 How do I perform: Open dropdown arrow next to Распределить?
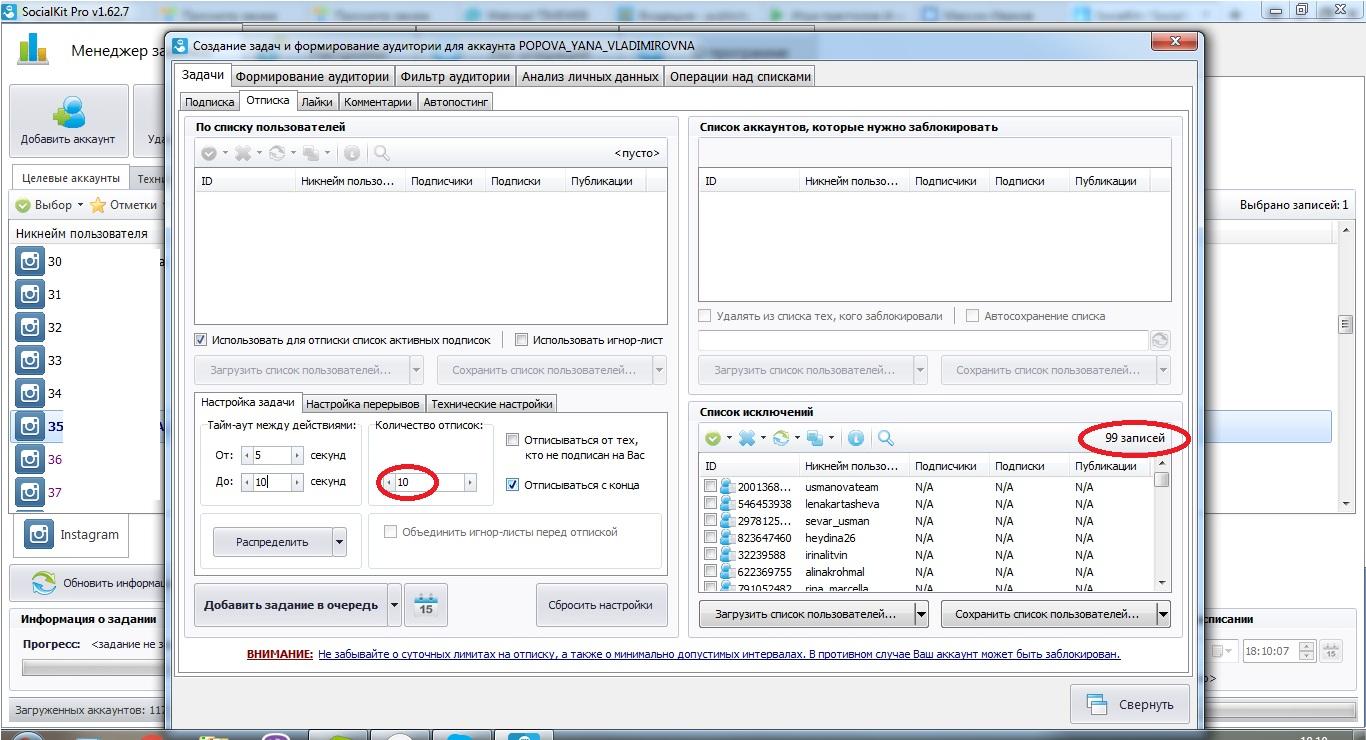[x=339, y=542]
